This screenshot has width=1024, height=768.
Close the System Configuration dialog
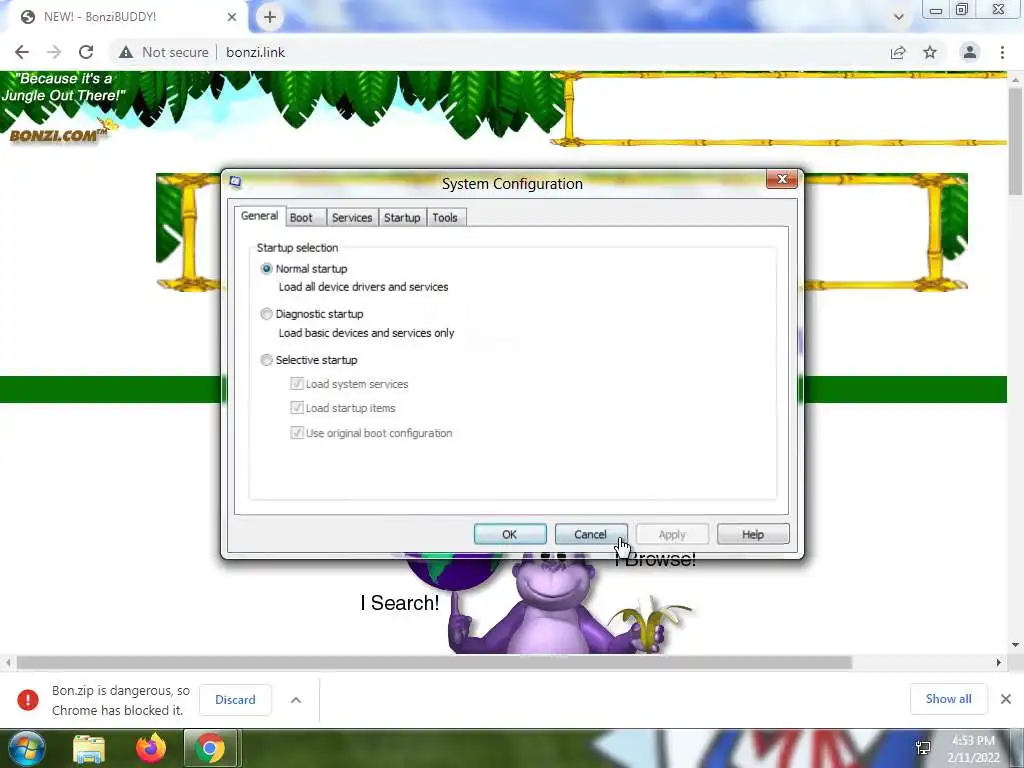pyautogui.click(x=782, y=179)
